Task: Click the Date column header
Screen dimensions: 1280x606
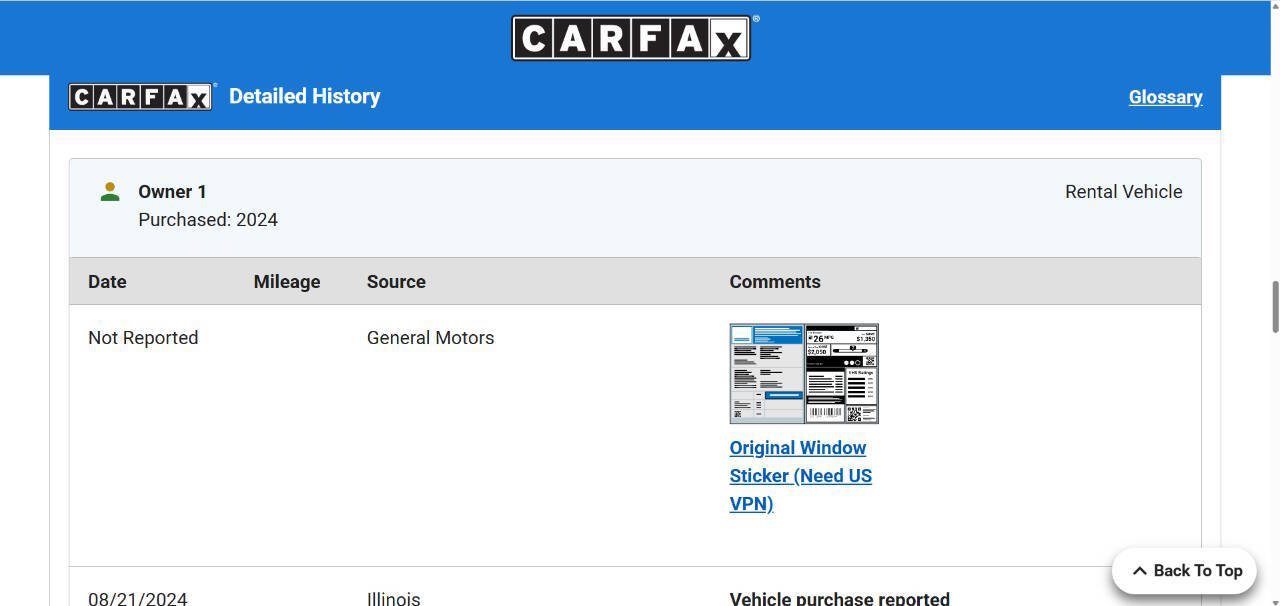Action: tap(107, 282)
